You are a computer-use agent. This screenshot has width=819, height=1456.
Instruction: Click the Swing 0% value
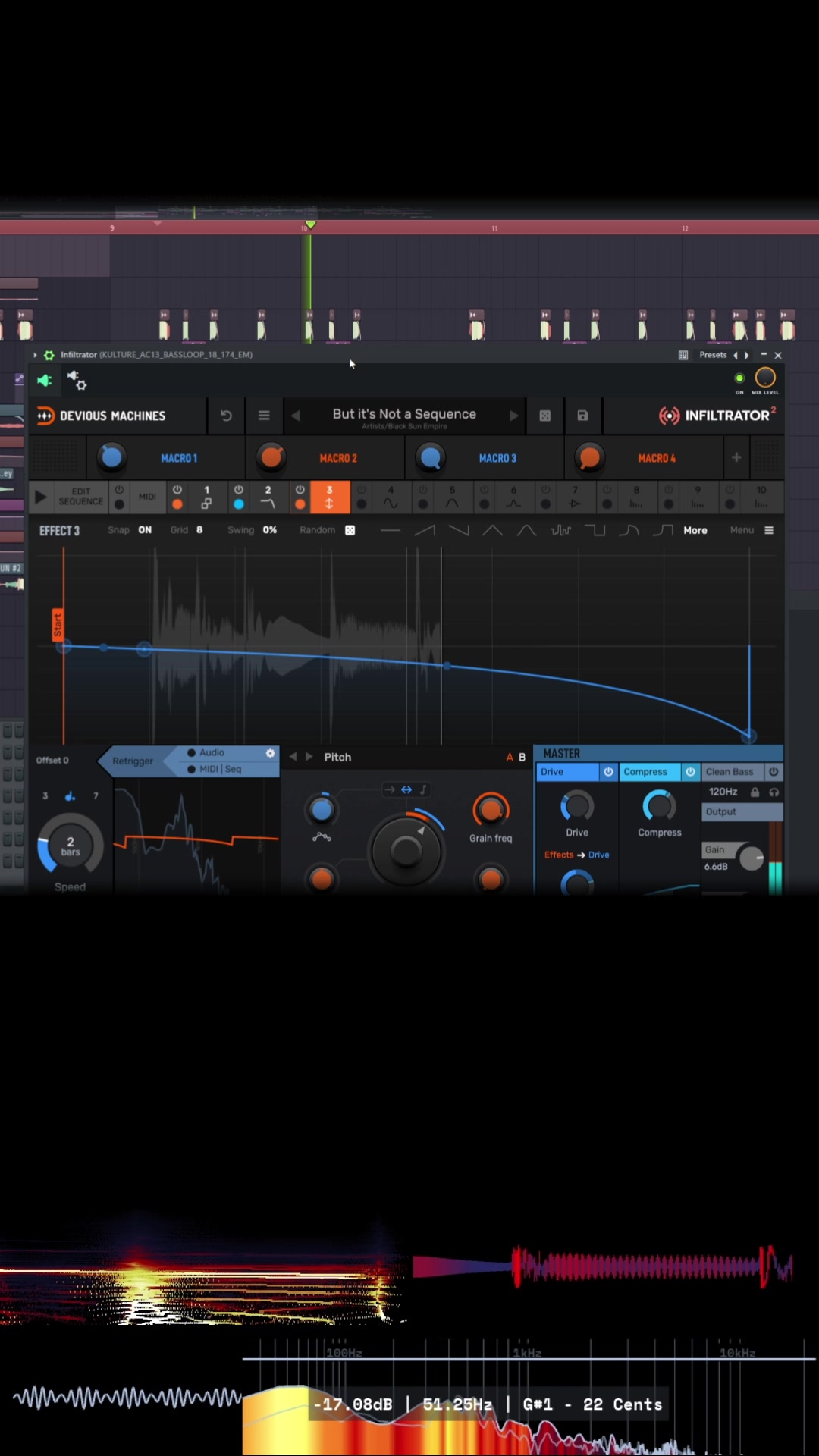[x=270, y=530]
